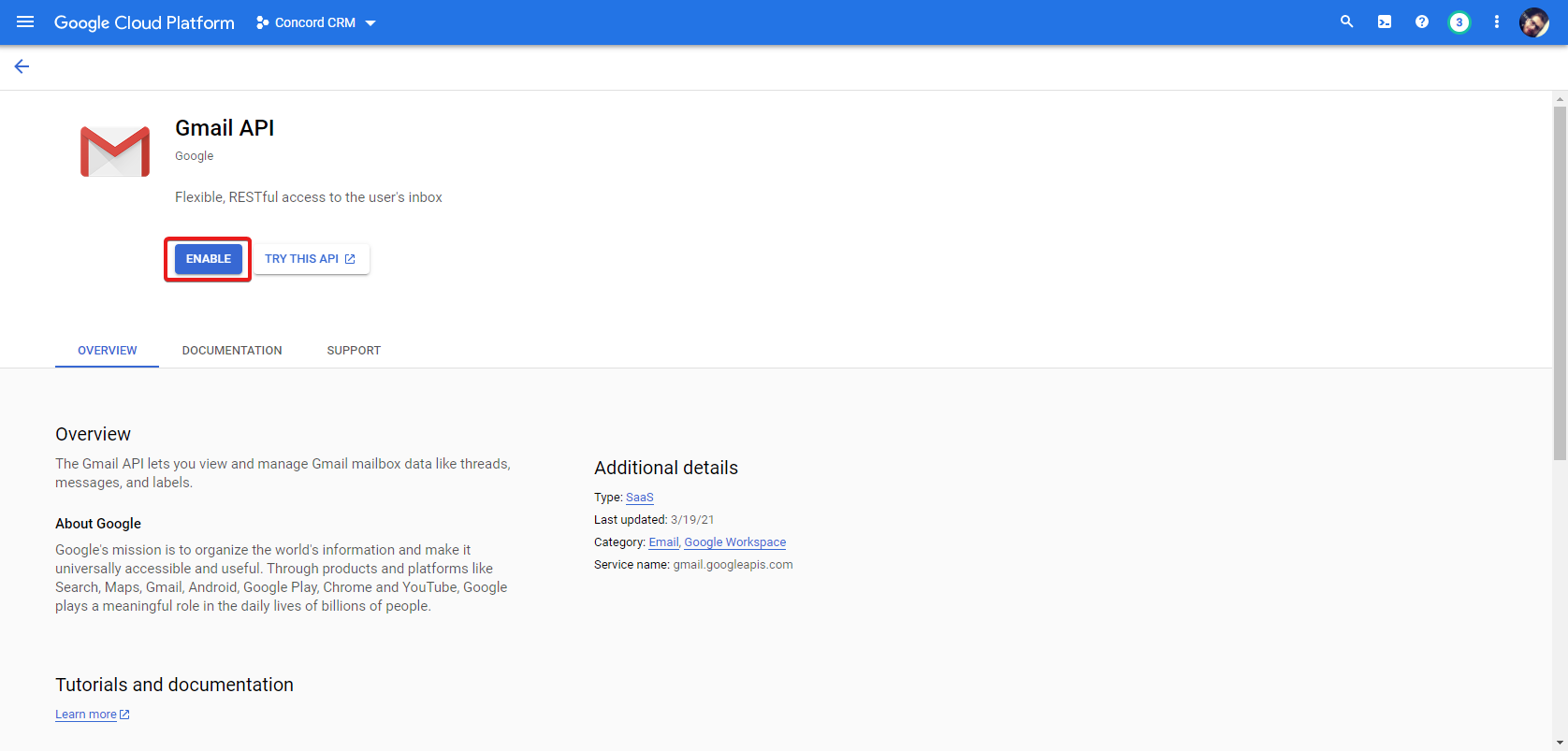Switch to the Overview tab

[x=107, y=351]
